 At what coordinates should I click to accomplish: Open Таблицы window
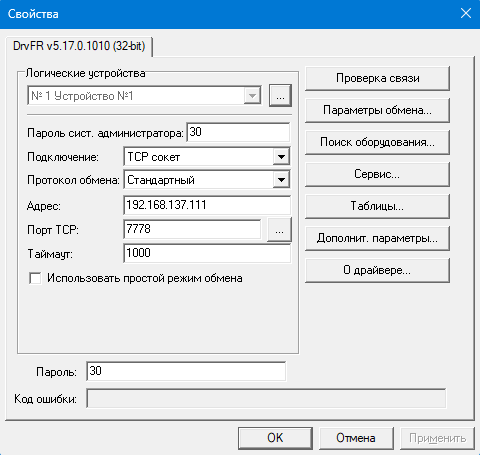point(377,206)
